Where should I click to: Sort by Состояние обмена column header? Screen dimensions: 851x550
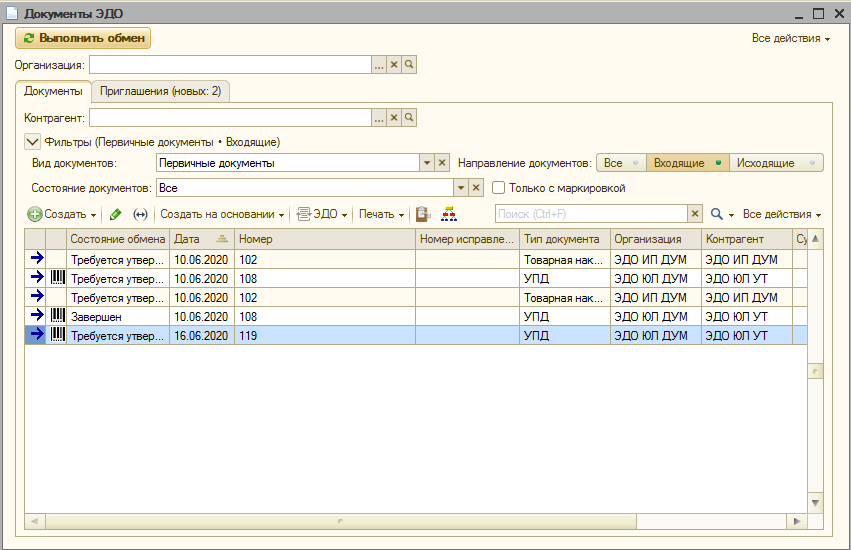point(118,239)
